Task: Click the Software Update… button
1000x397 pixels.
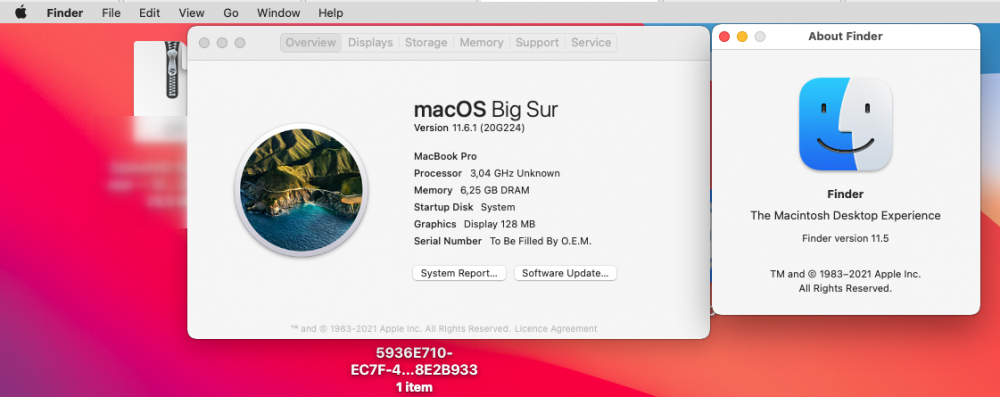Action: tap(565, 273)
